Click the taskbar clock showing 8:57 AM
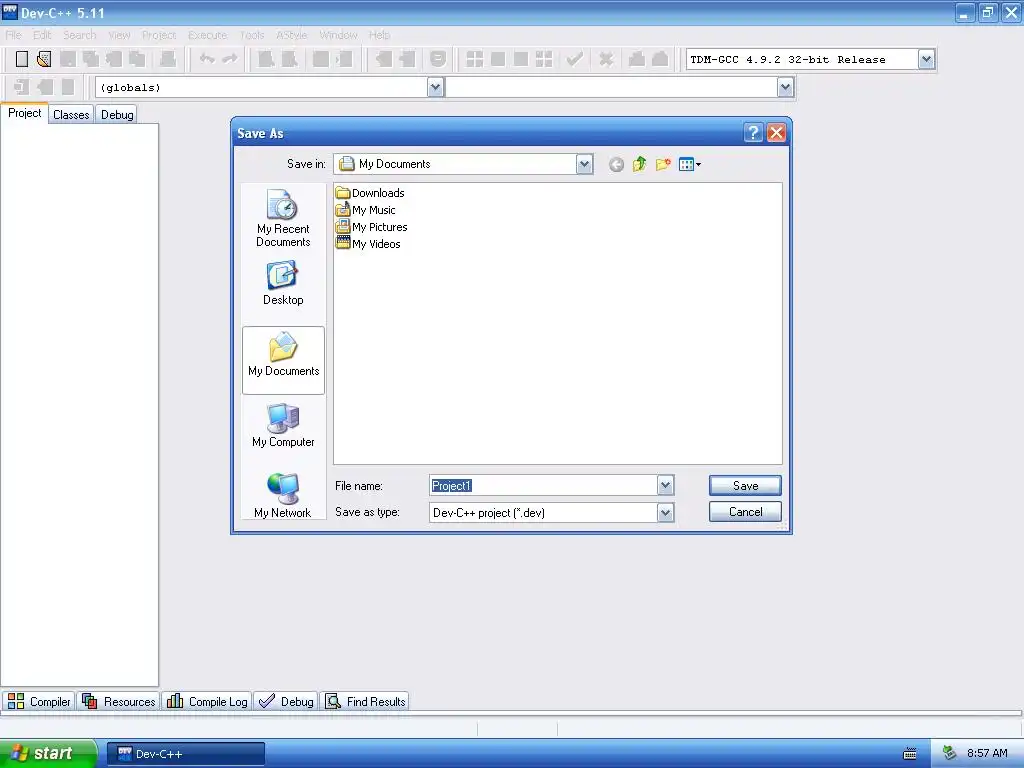Image resolution: width=1024 pixels, height=768 pixels. click(987, 753)
